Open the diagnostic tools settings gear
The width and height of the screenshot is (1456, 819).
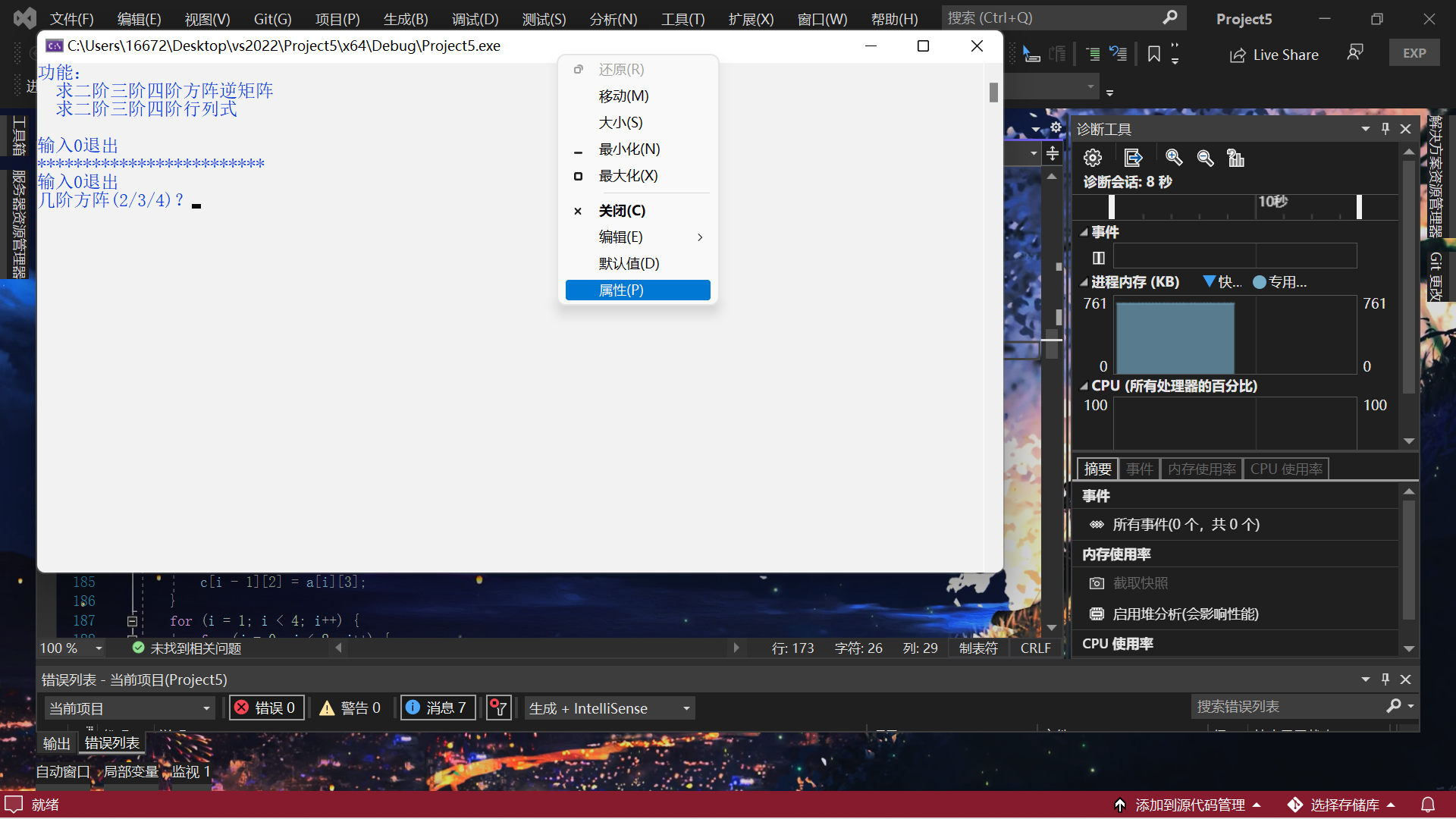[x=1092, y=158]
